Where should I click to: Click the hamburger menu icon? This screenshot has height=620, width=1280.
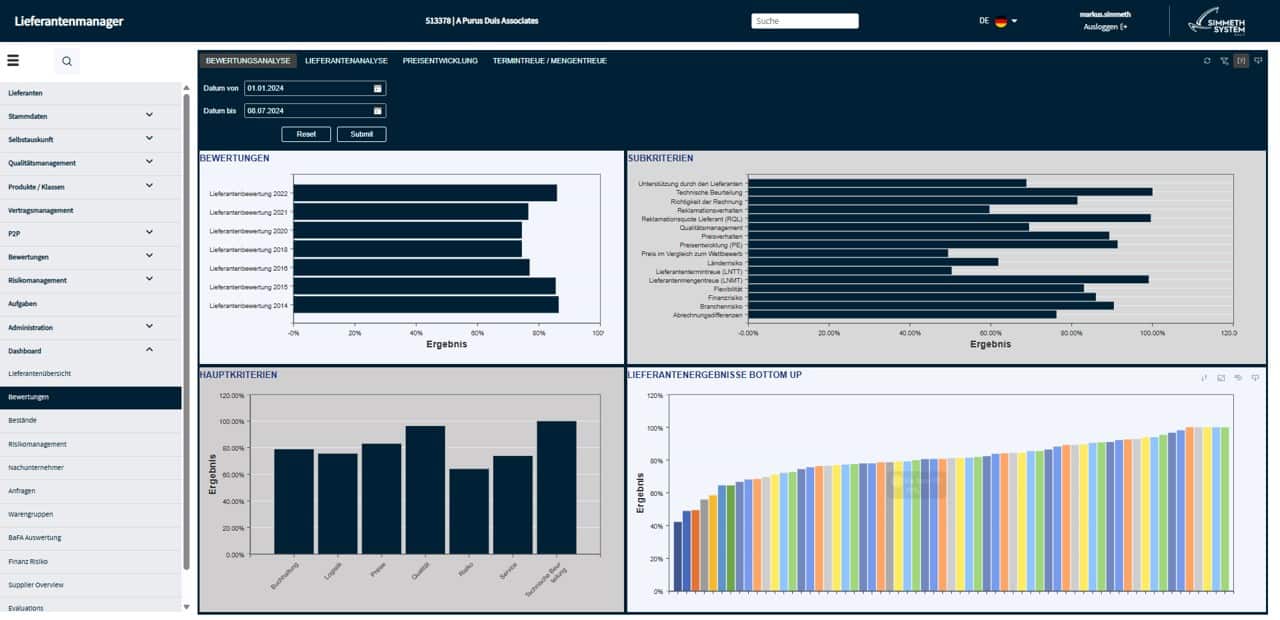(14, 59)
